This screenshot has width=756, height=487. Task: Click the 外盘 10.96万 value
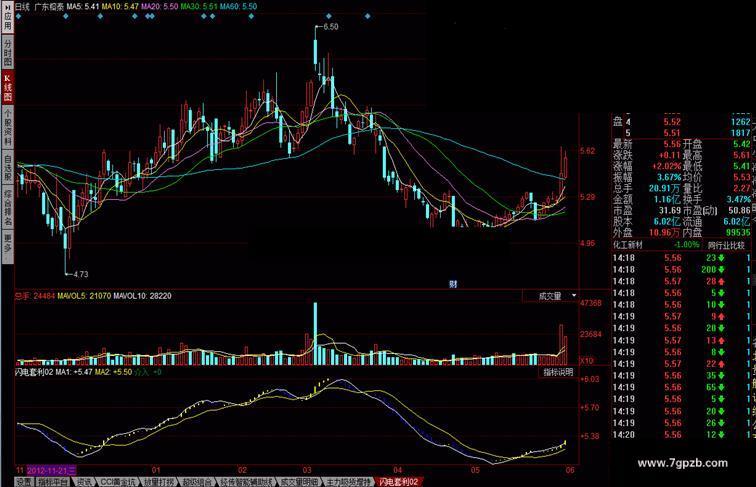pos(665,233)
